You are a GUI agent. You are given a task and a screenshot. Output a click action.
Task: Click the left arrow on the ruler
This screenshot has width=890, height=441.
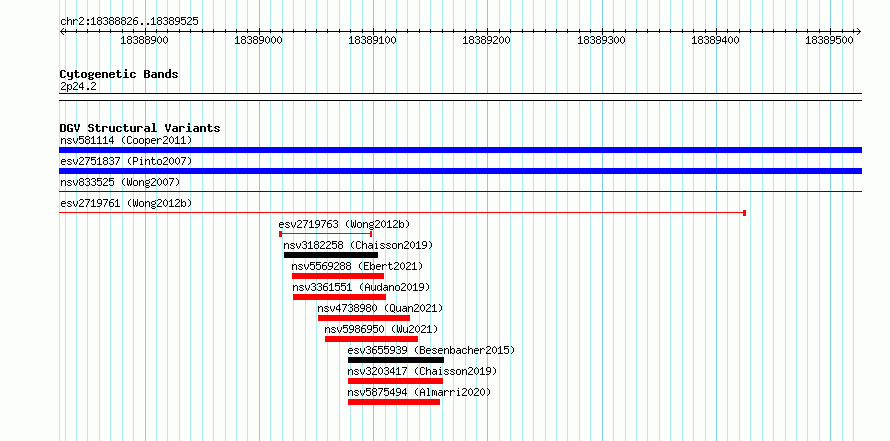point(62,31)
